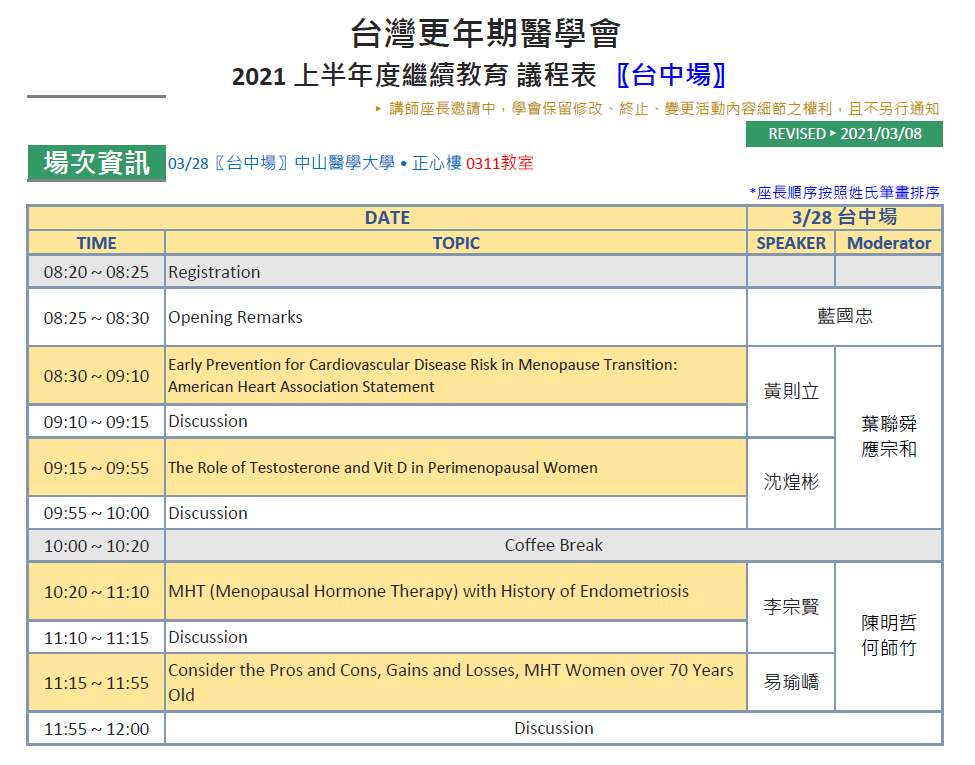Click speaker name 黃則立
Viewport: 975px width, 765px height.
(791, 392)
